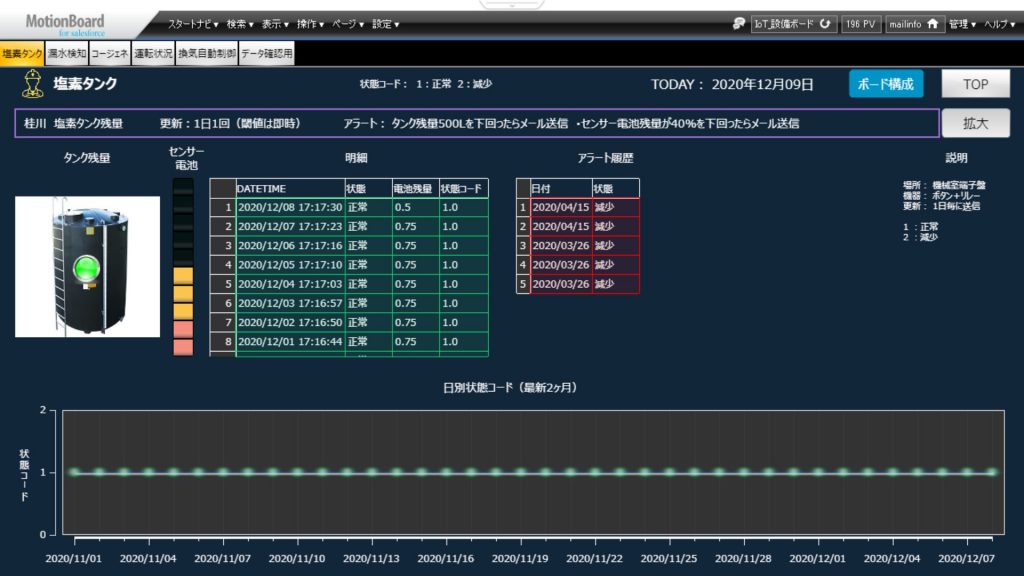The height and width of the screenshot is (576, 1024).
Task: Click the green indicator lamp on the tank
Action: [88, 268]
